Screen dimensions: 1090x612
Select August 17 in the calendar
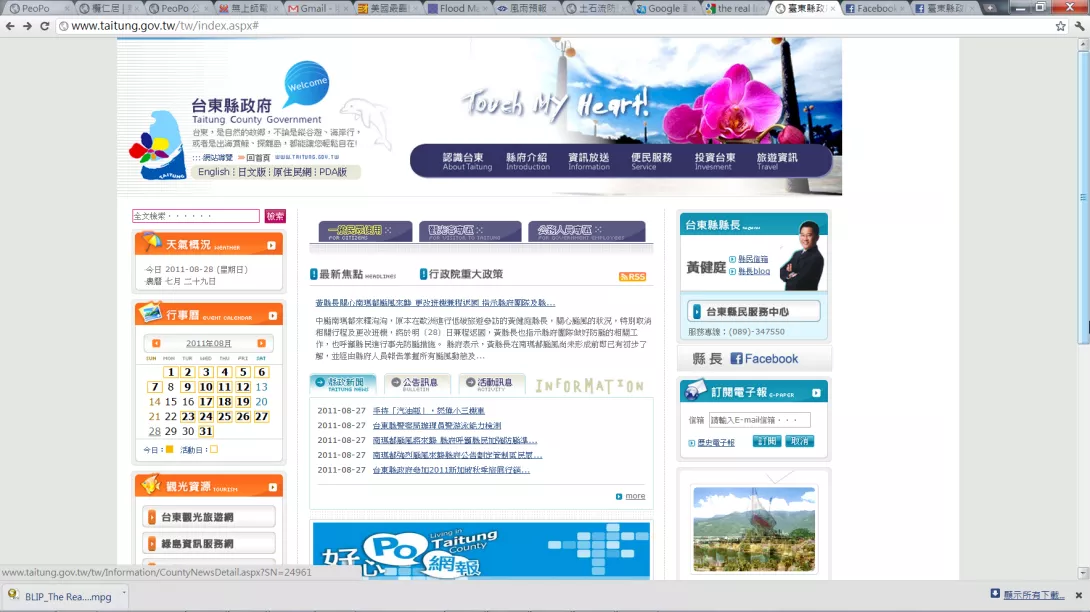pyautogui.click(x=206, y=402)
